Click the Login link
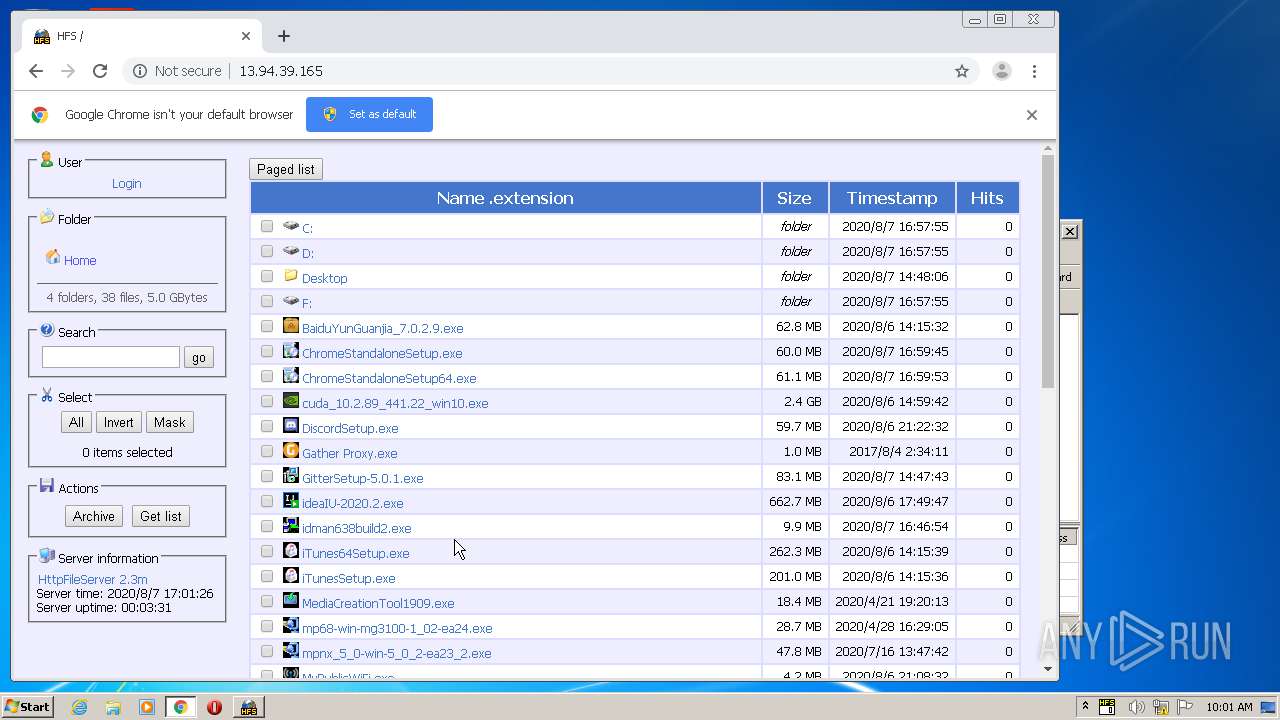This screenshot has width=1280, height=720. (126, 184)
